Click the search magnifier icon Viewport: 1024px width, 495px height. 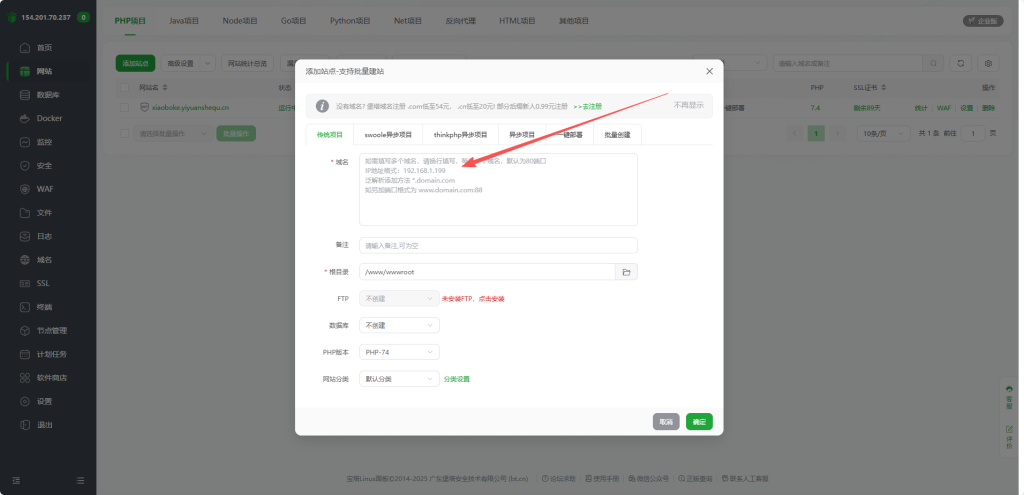[x=934, y=63]
